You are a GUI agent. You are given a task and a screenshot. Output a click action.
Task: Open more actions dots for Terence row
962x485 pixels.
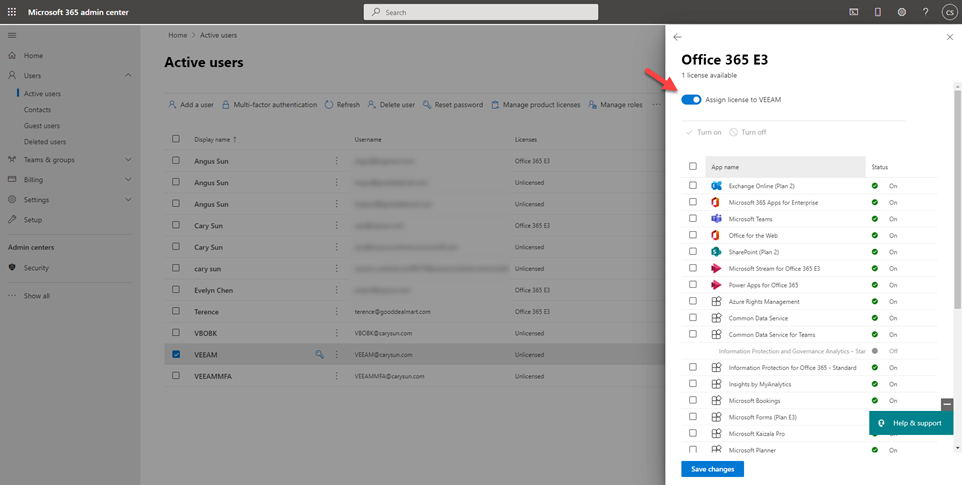click(x=336, y=311)
